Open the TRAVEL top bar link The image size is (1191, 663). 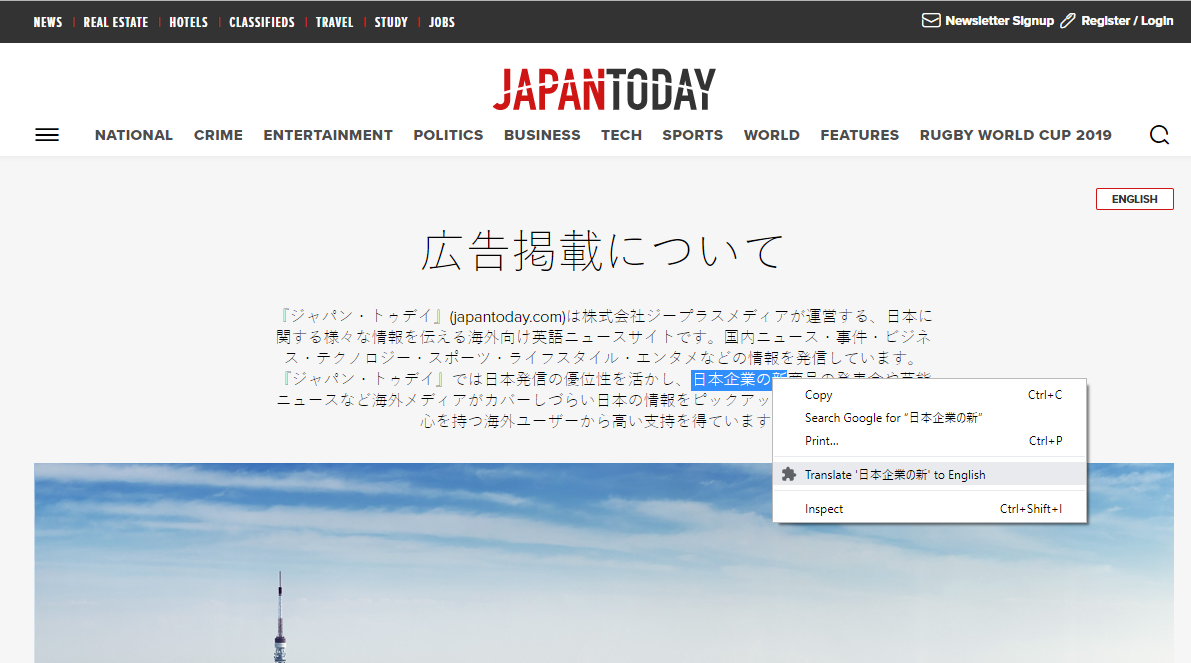click(334, 22)
